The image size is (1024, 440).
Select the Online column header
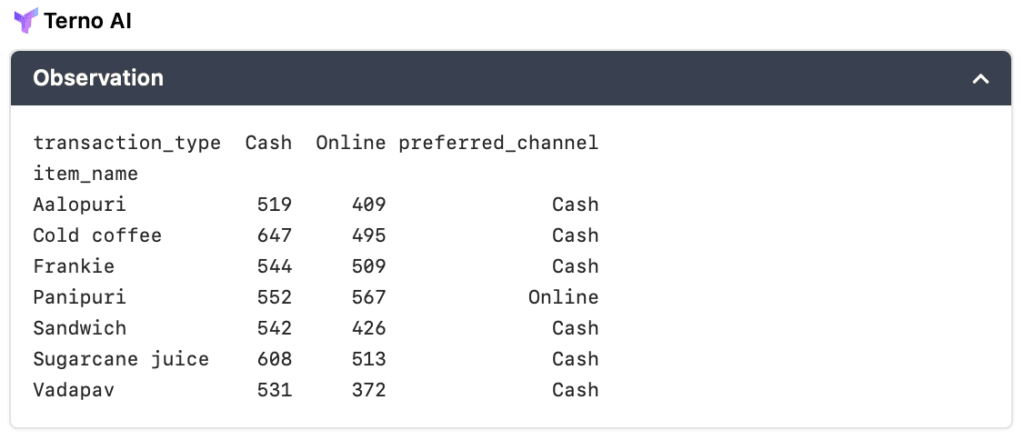click(x=350, y=143)
